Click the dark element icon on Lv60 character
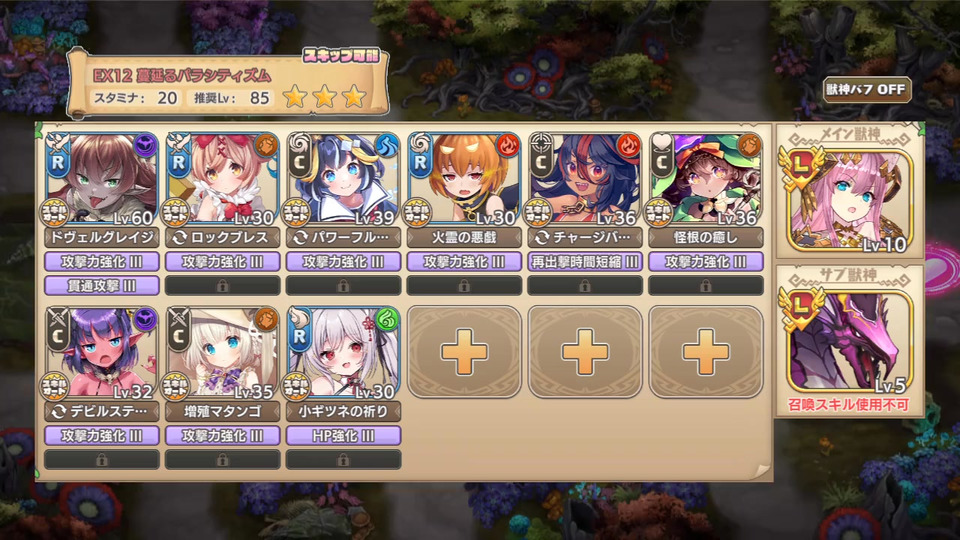Image resolution: width=960 pixels, height=540 pixels. [x=145, y=145]
